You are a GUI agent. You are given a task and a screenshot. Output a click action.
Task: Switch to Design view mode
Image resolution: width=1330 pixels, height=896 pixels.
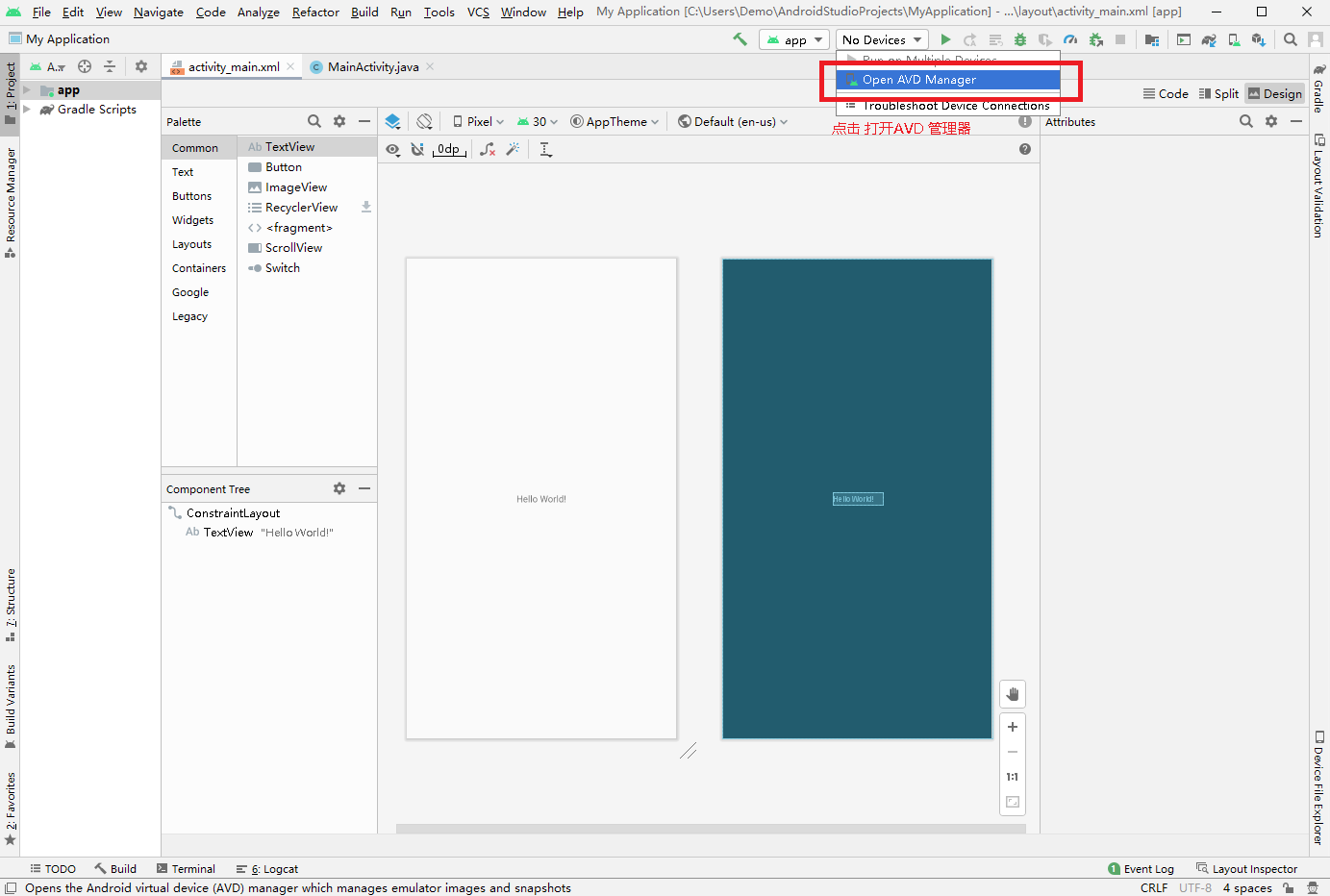pyautogui.click(x=1275, y=93)
